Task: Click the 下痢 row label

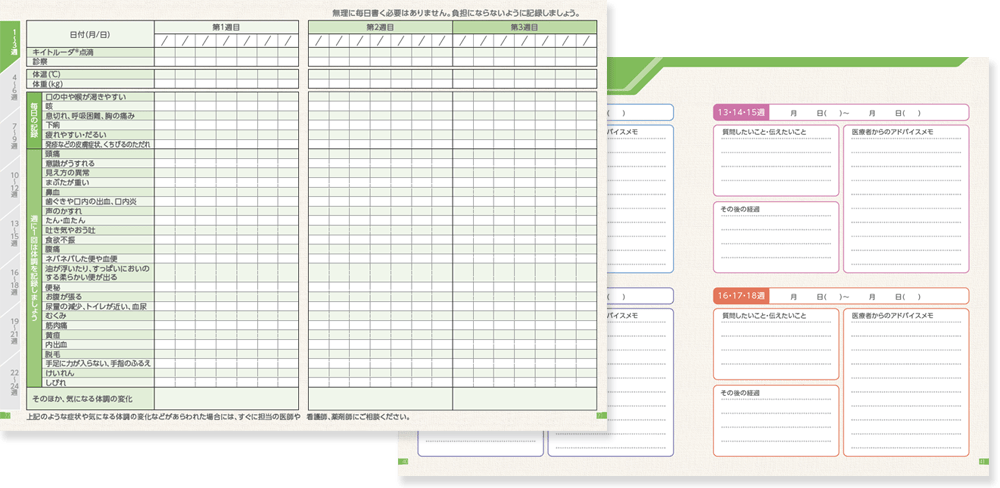Action: coord(98,125)
